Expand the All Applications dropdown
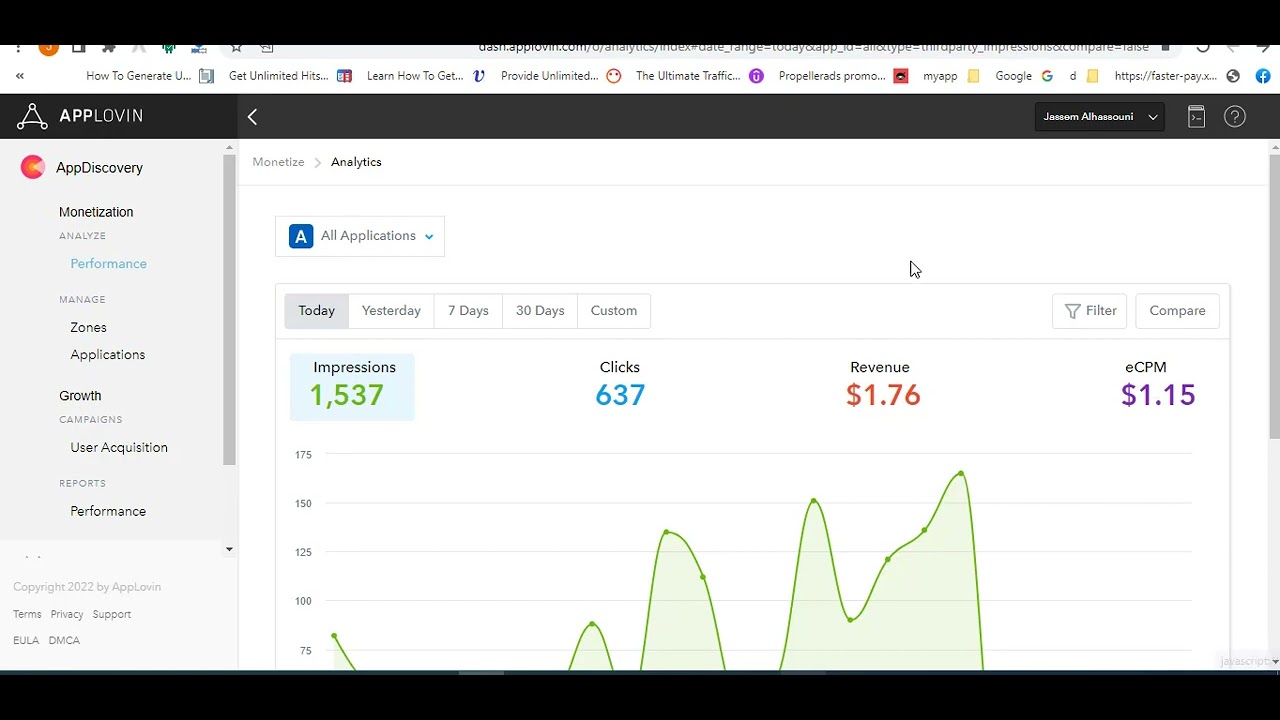1280x720 pixels. point(360,236)
